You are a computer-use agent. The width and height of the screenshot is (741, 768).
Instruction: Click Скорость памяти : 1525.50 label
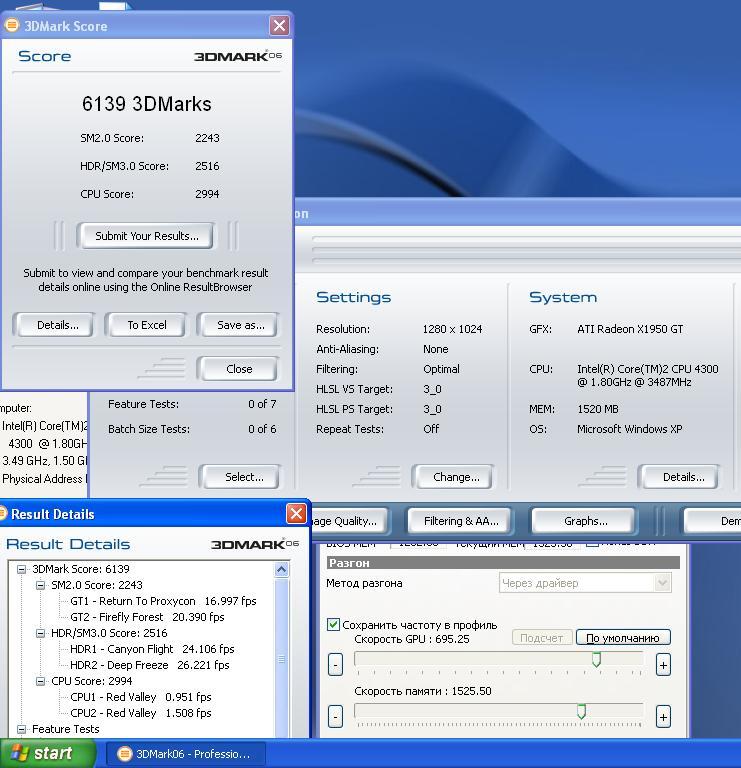pyautogui.click(x=423, y=691)
